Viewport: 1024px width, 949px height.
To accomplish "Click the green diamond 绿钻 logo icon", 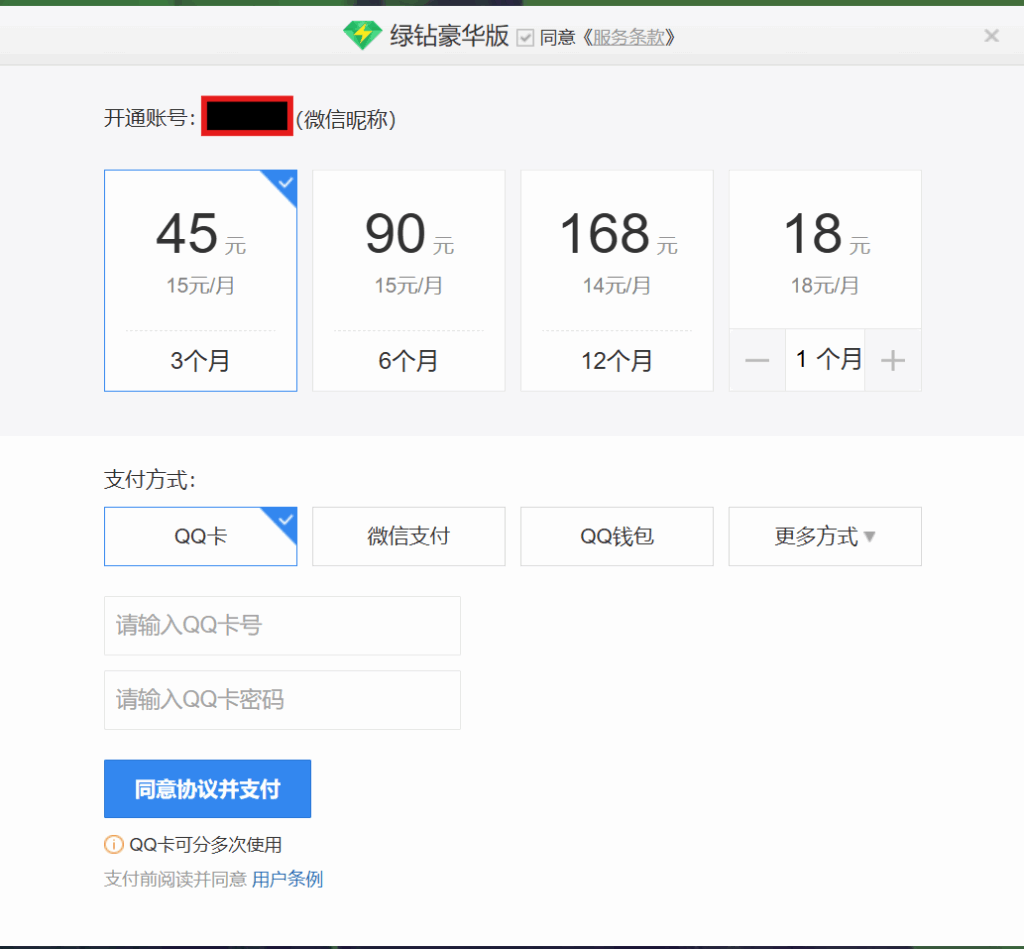I will [x=362, y=37].
